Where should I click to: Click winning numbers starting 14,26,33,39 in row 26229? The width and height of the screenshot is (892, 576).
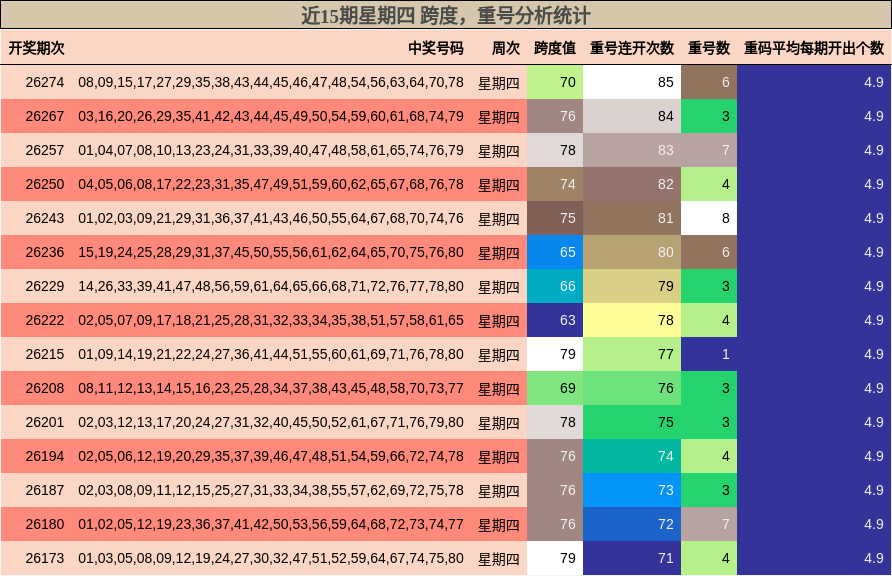tap(271, 286)
